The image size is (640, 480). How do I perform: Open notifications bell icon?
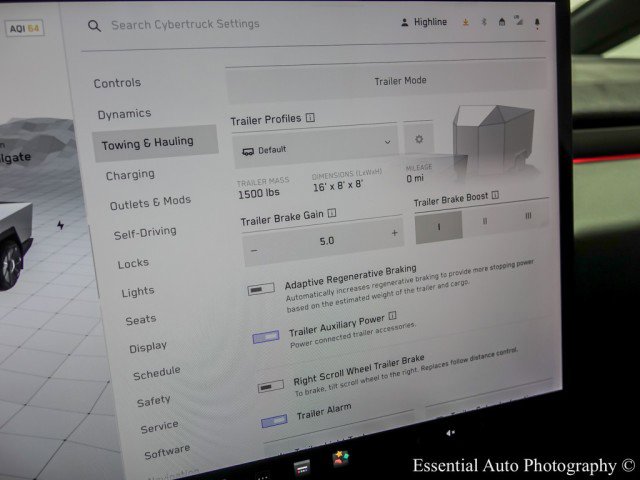point(537,22)
